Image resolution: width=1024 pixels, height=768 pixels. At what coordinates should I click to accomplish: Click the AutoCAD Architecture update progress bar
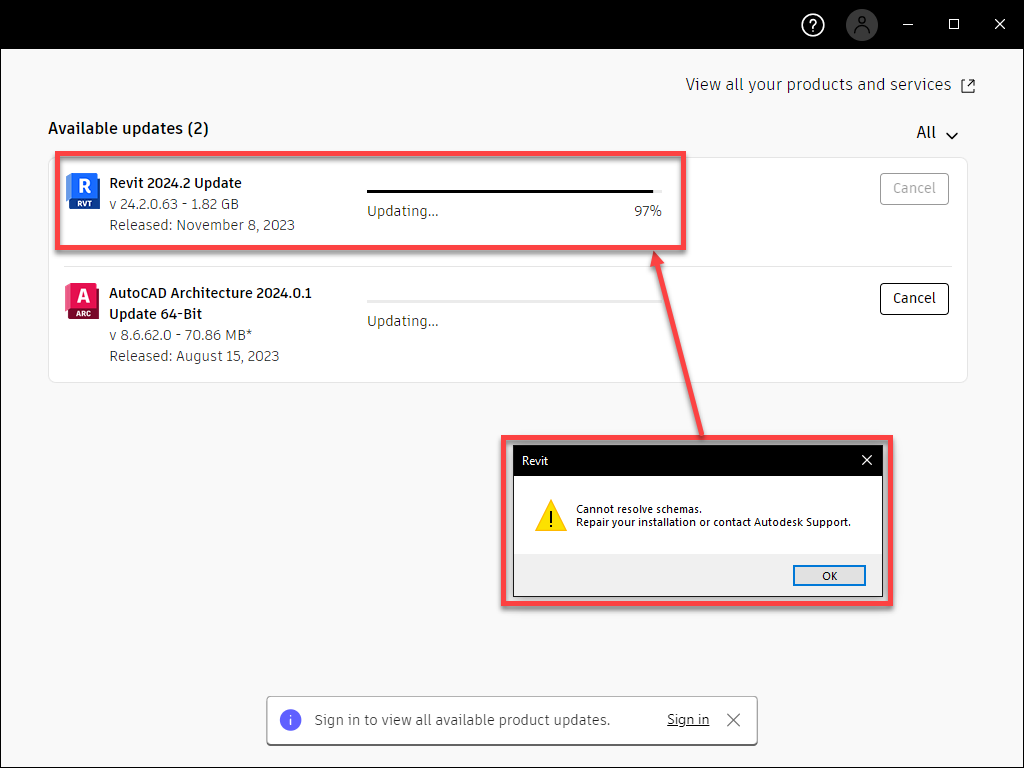coord(514,301)
